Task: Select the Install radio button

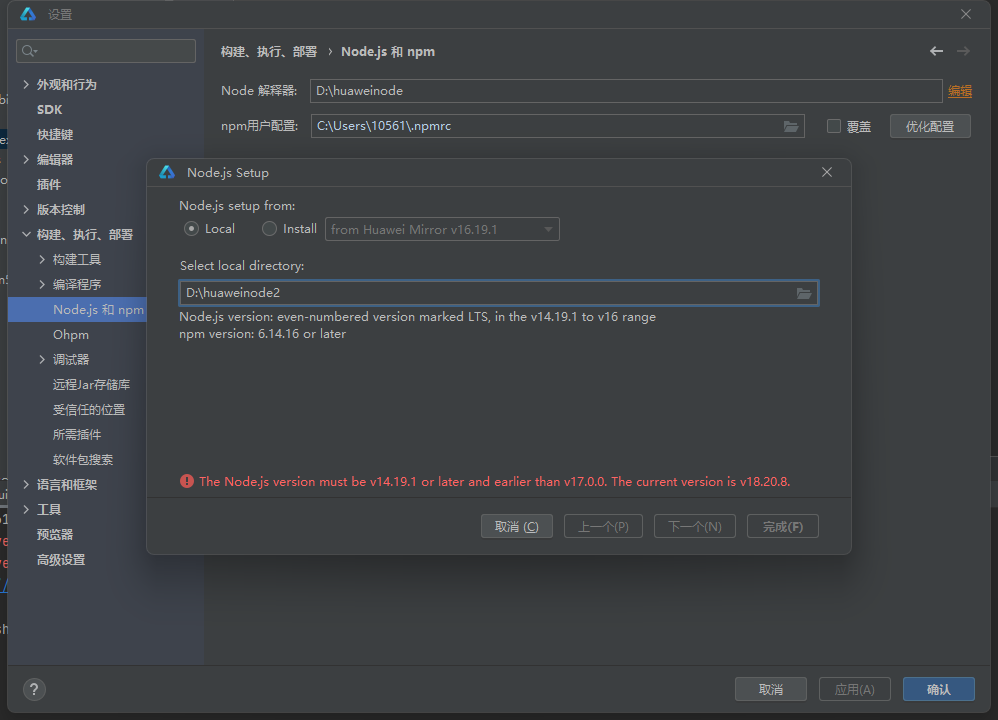Action: [x=269, y=229]
